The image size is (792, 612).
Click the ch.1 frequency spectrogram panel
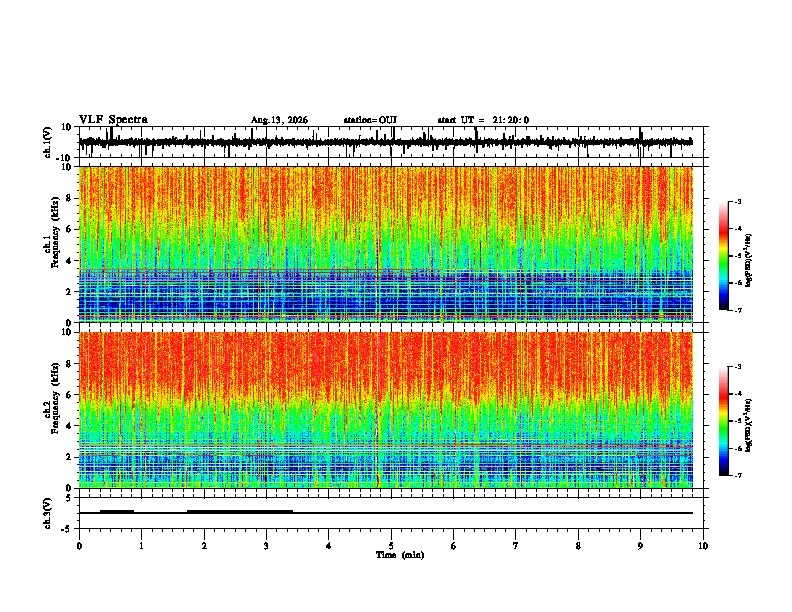click(385, 244)
